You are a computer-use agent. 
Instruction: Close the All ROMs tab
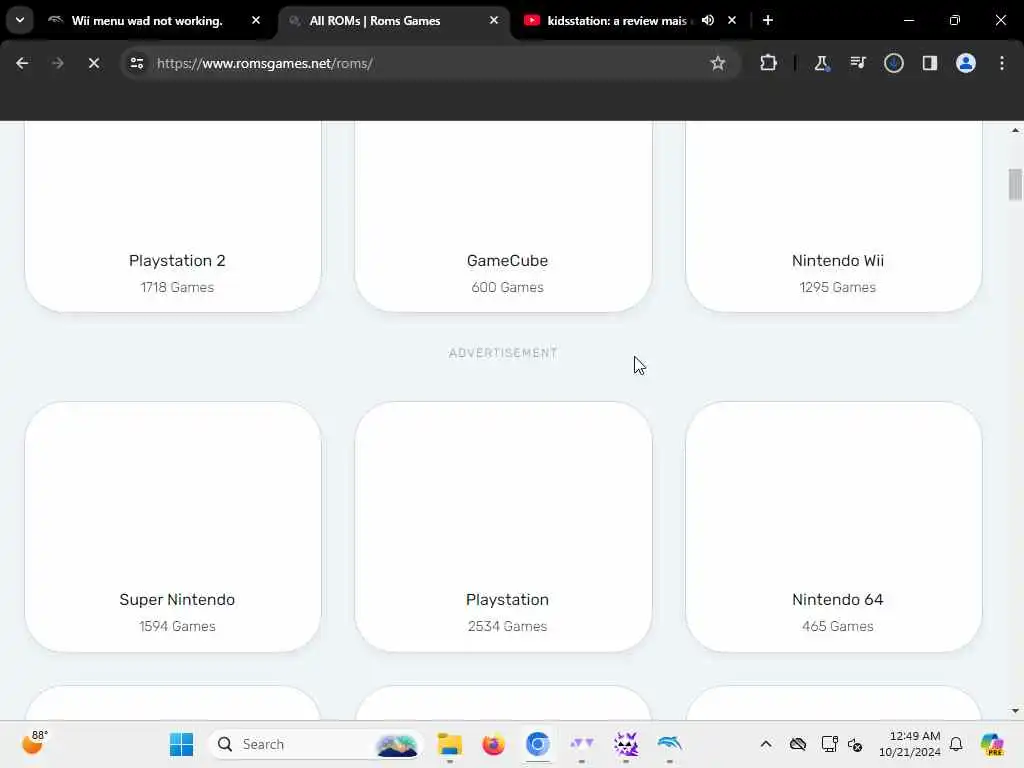pos(494,20)
